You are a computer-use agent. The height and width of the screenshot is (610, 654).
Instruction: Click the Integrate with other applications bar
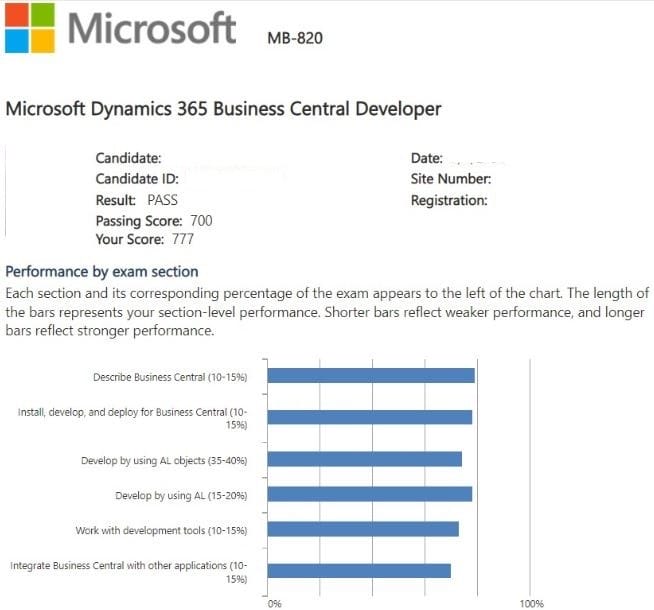point(359,571)
